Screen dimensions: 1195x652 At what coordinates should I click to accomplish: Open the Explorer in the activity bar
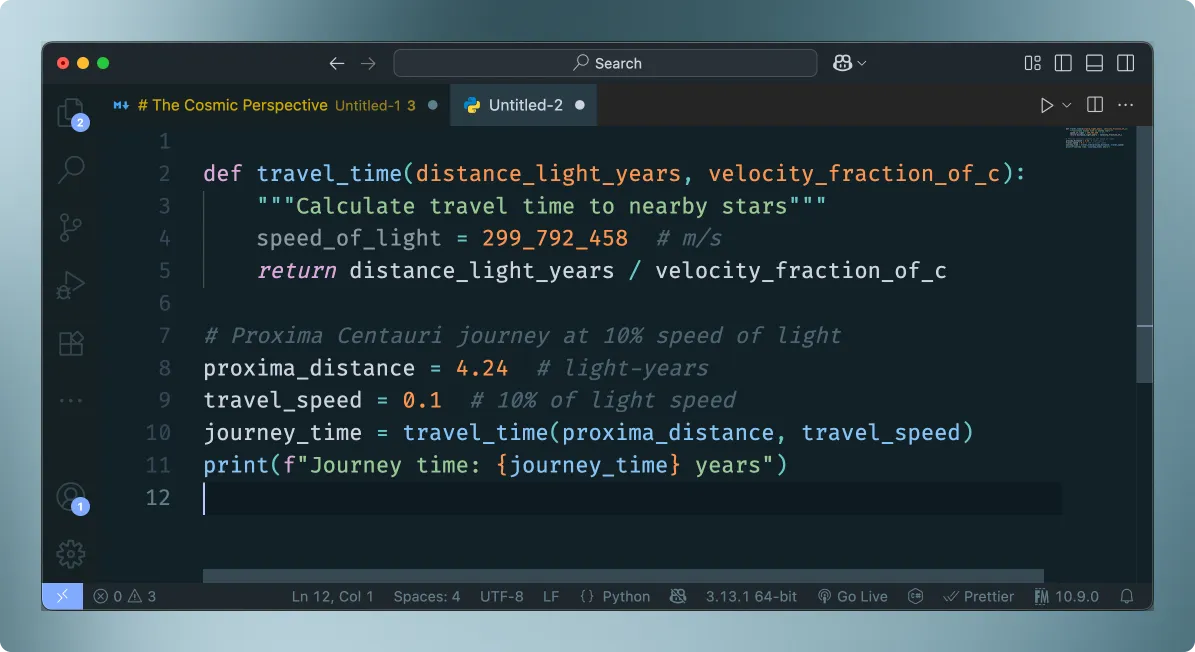pos(70,115)
